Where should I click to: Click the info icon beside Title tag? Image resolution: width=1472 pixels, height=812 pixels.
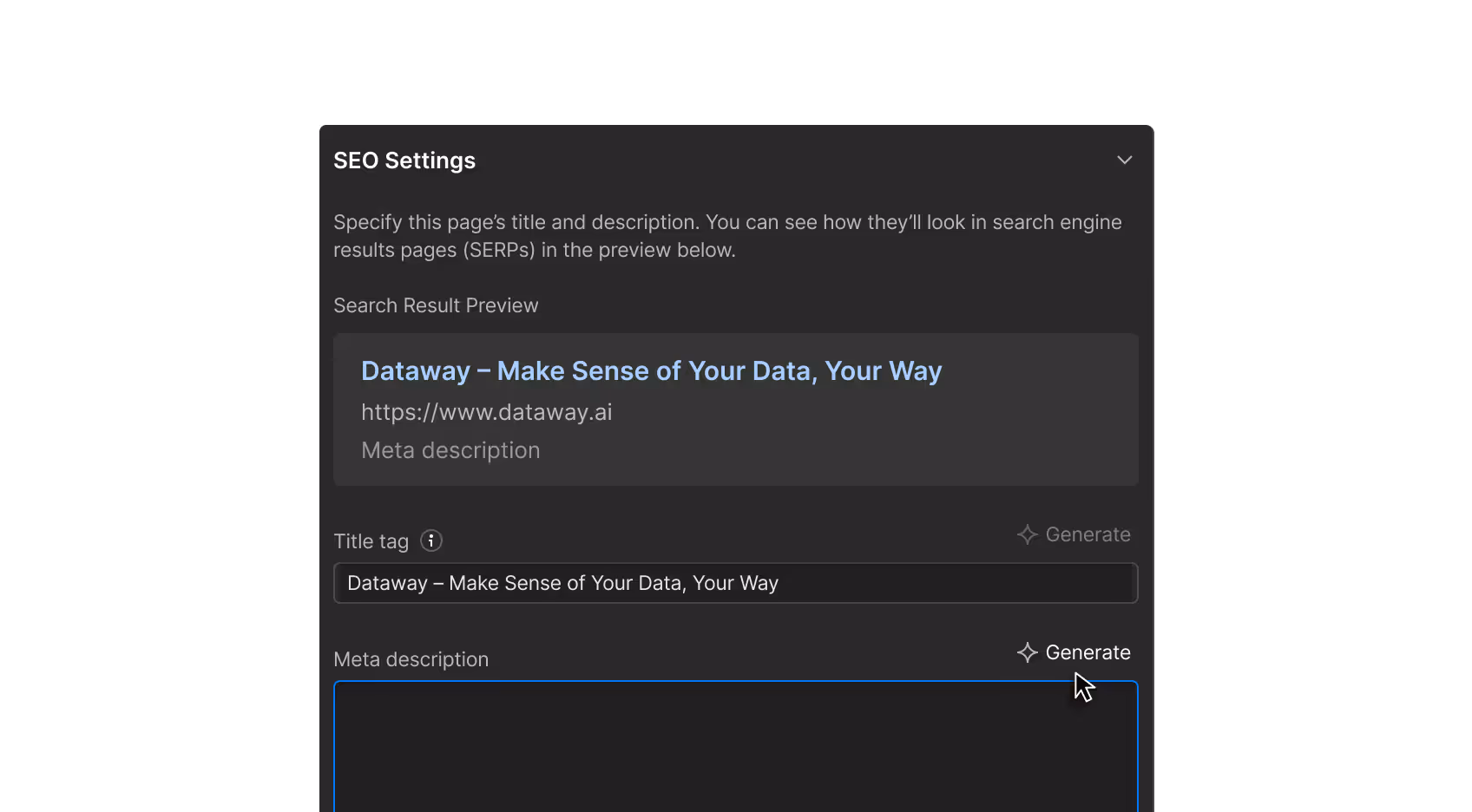coord(430,540)
